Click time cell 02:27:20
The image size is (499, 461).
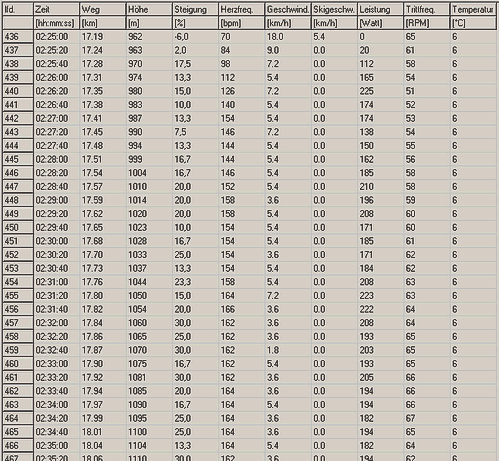pos(57,132)
